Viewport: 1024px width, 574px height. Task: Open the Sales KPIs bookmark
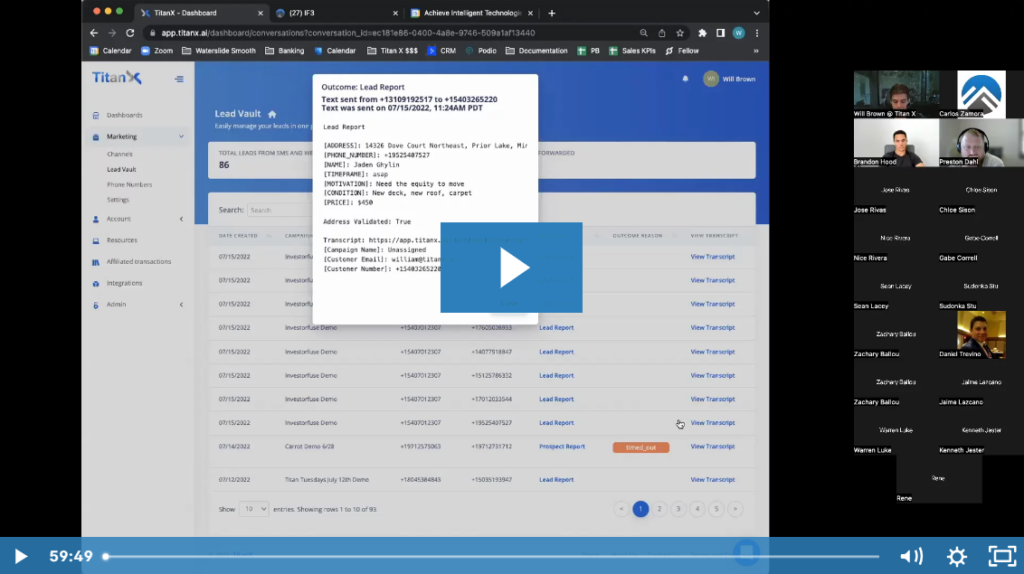coord(632,51)
